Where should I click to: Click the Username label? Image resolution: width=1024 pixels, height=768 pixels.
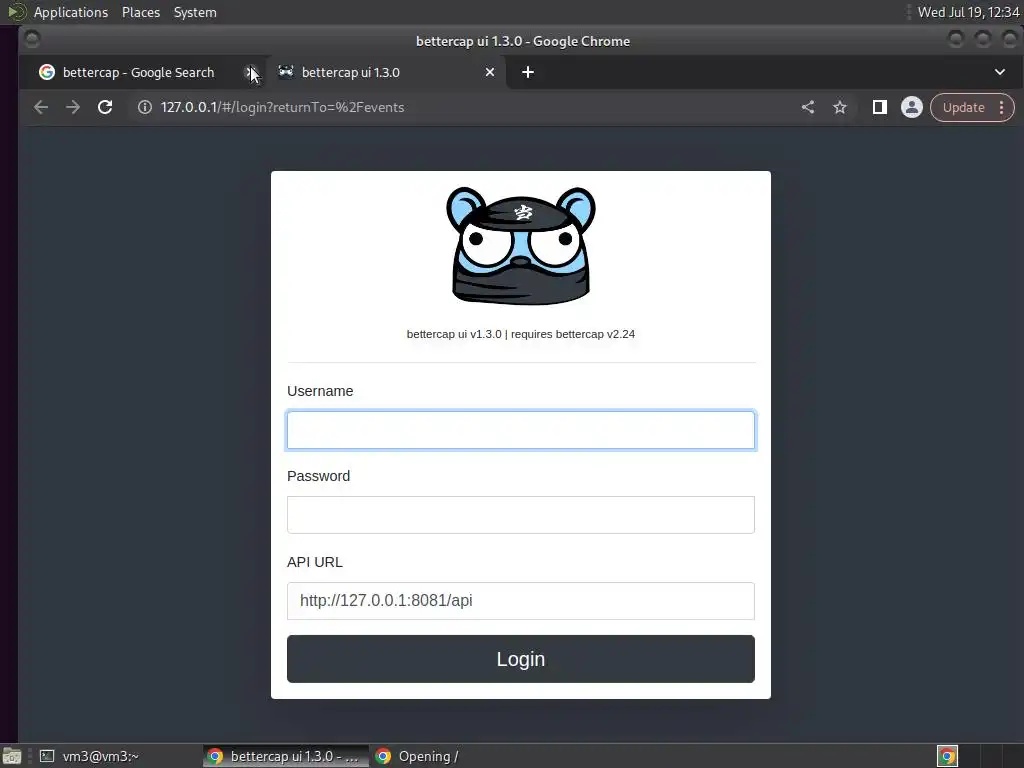tap(320, 391)
